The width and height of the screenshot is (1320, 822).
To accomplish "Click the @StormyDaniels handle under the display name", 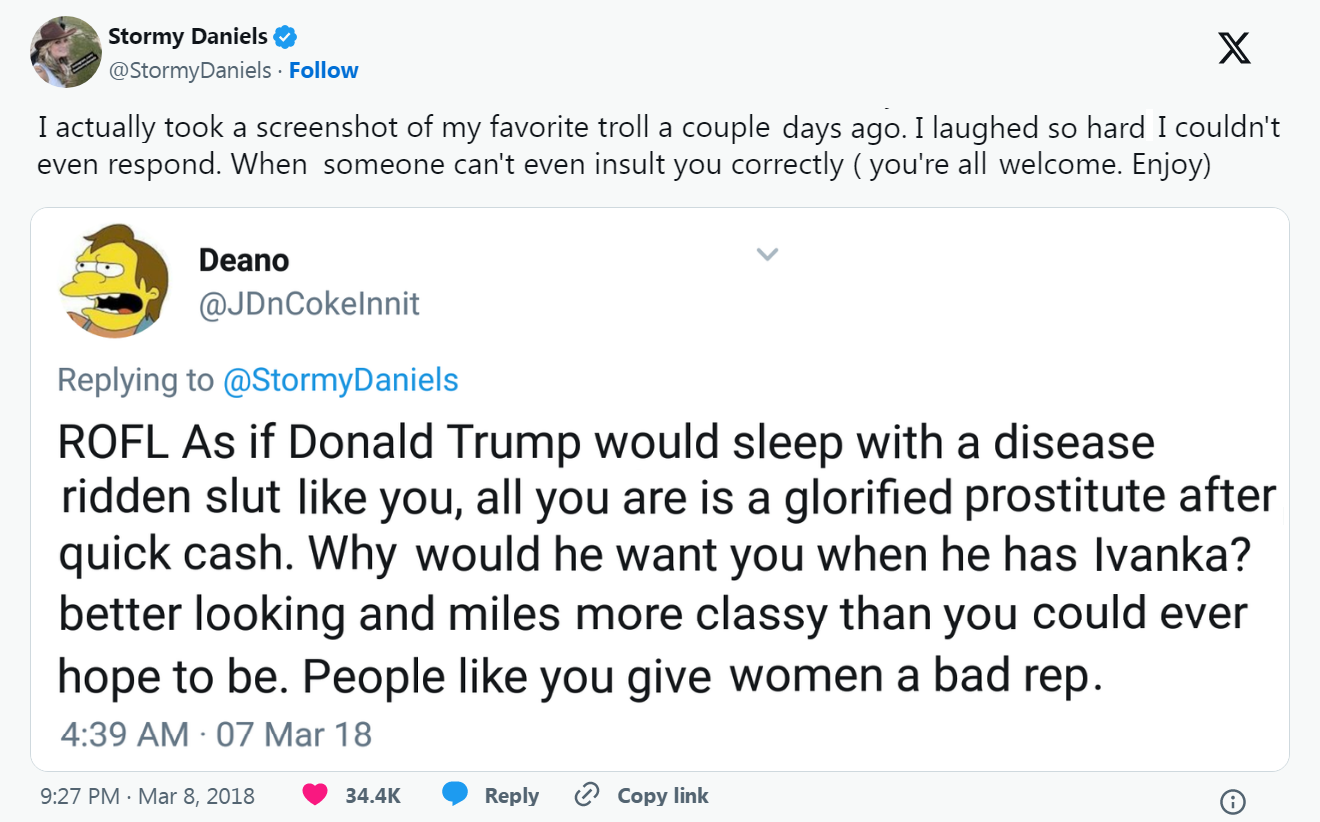I will click(189, 70).
